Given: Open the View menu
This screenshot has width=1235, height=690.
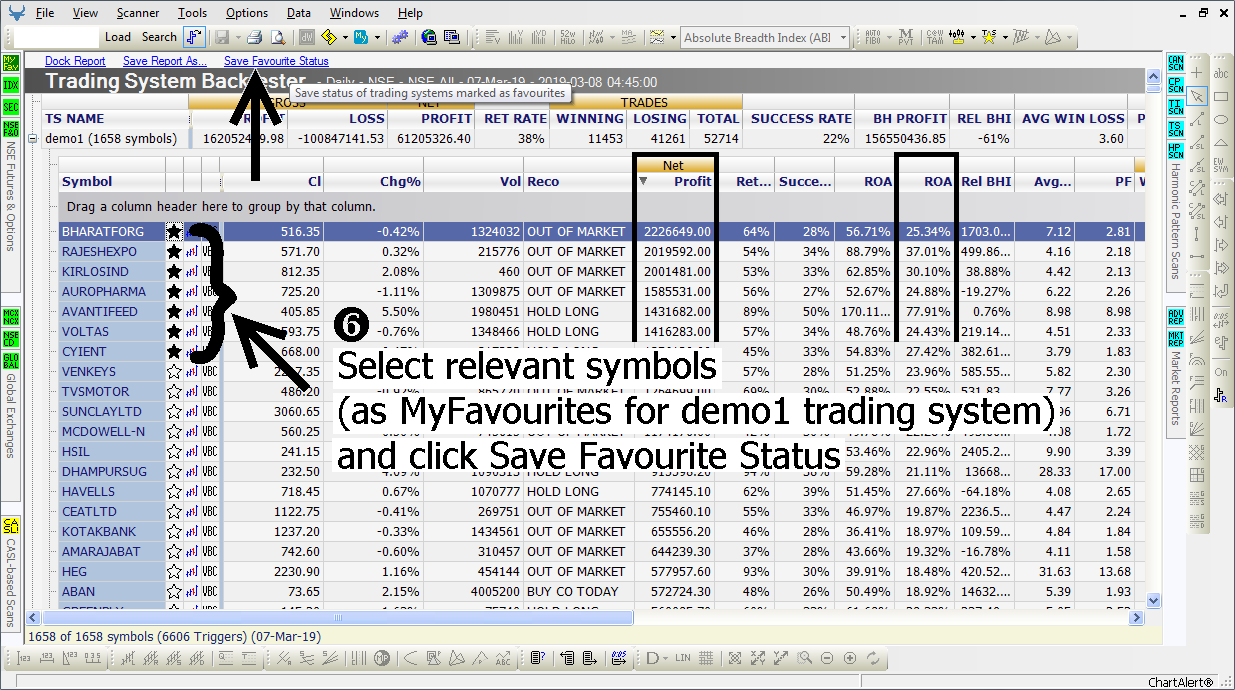Looking at the screenshot, I should click(86, 13).
